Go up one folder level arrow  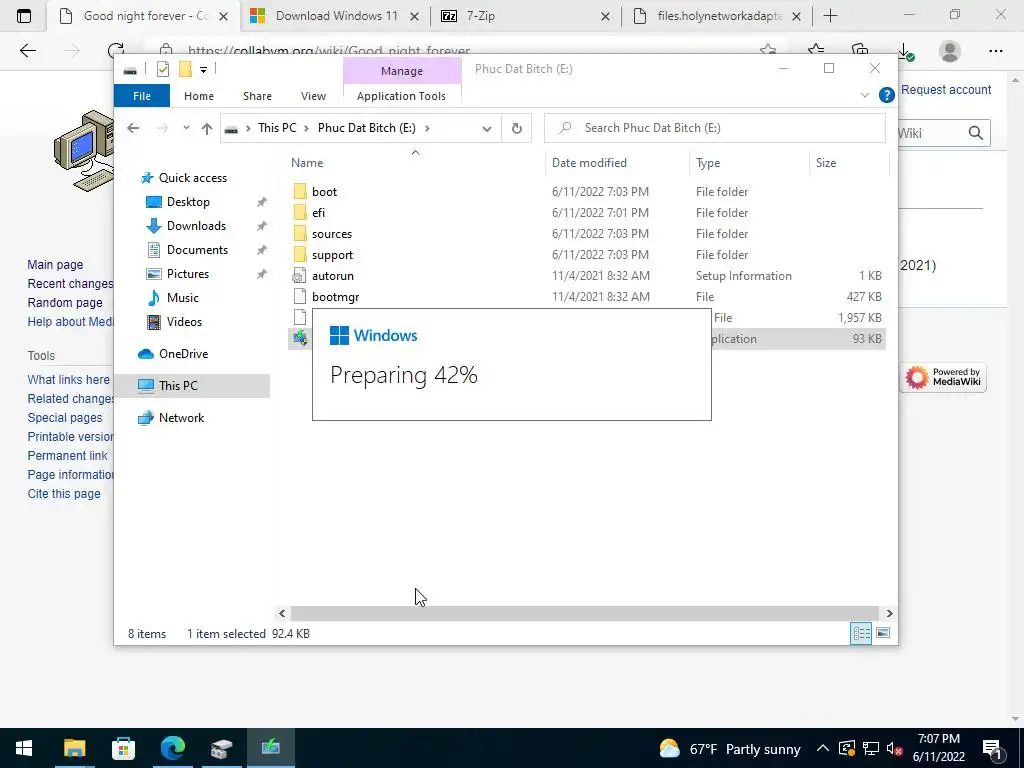point(207,129)
